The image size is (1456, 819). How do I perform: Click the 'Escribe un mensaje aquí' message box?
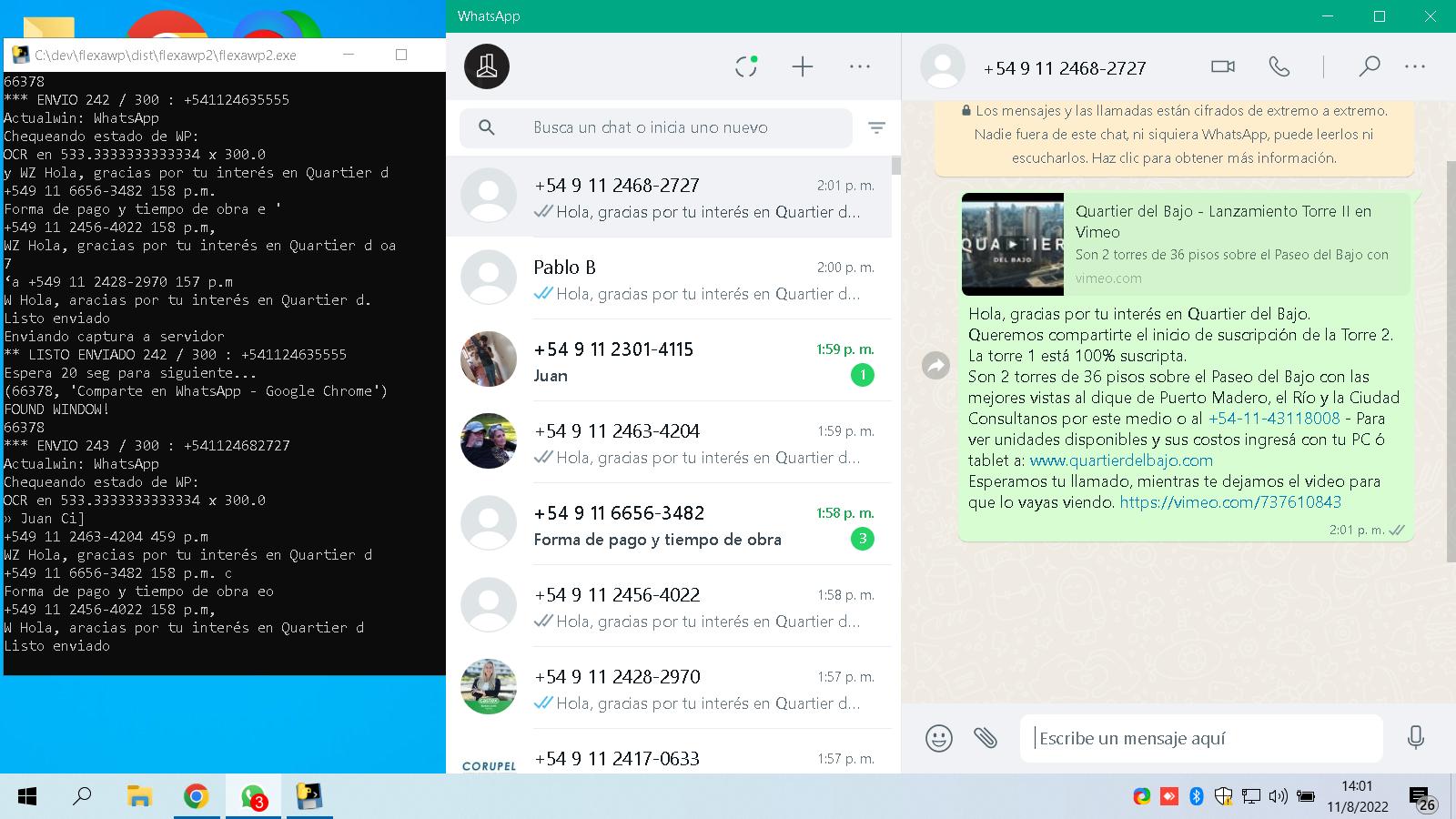coord(1201,738)
